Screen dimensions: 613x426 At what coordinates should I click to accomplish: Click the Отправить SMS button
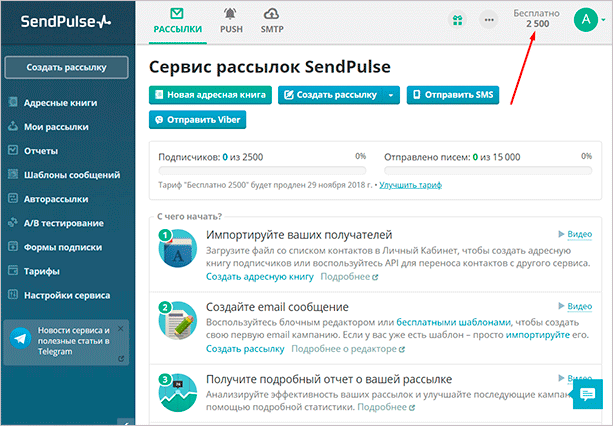453,95
